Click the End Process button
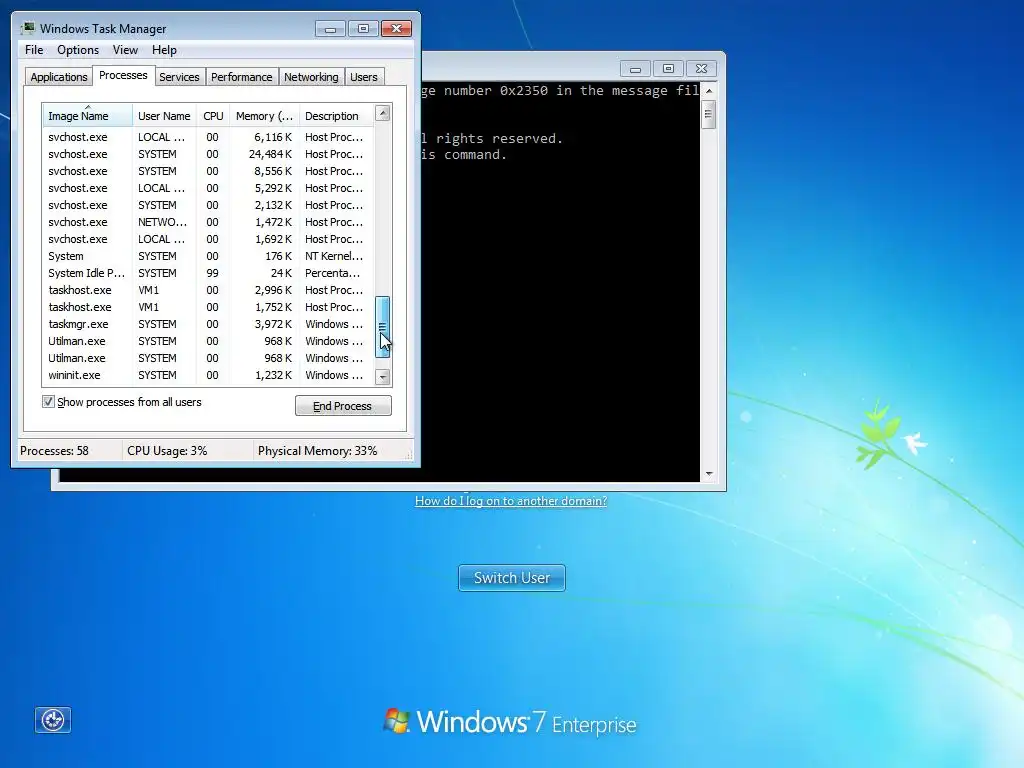 [343, 406]
